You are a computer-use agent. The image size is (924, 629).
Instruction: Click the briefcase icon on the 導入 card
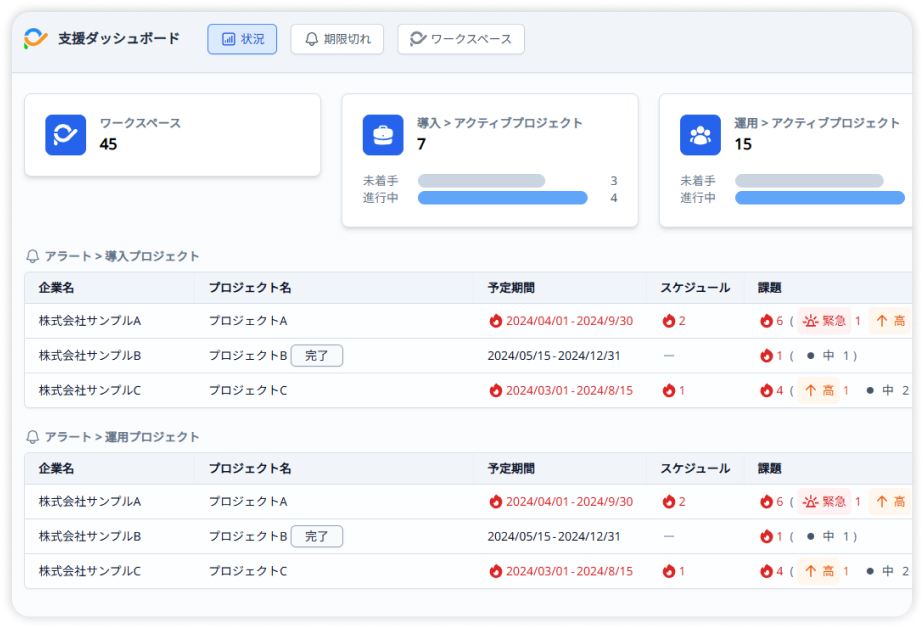pos(382,135)
